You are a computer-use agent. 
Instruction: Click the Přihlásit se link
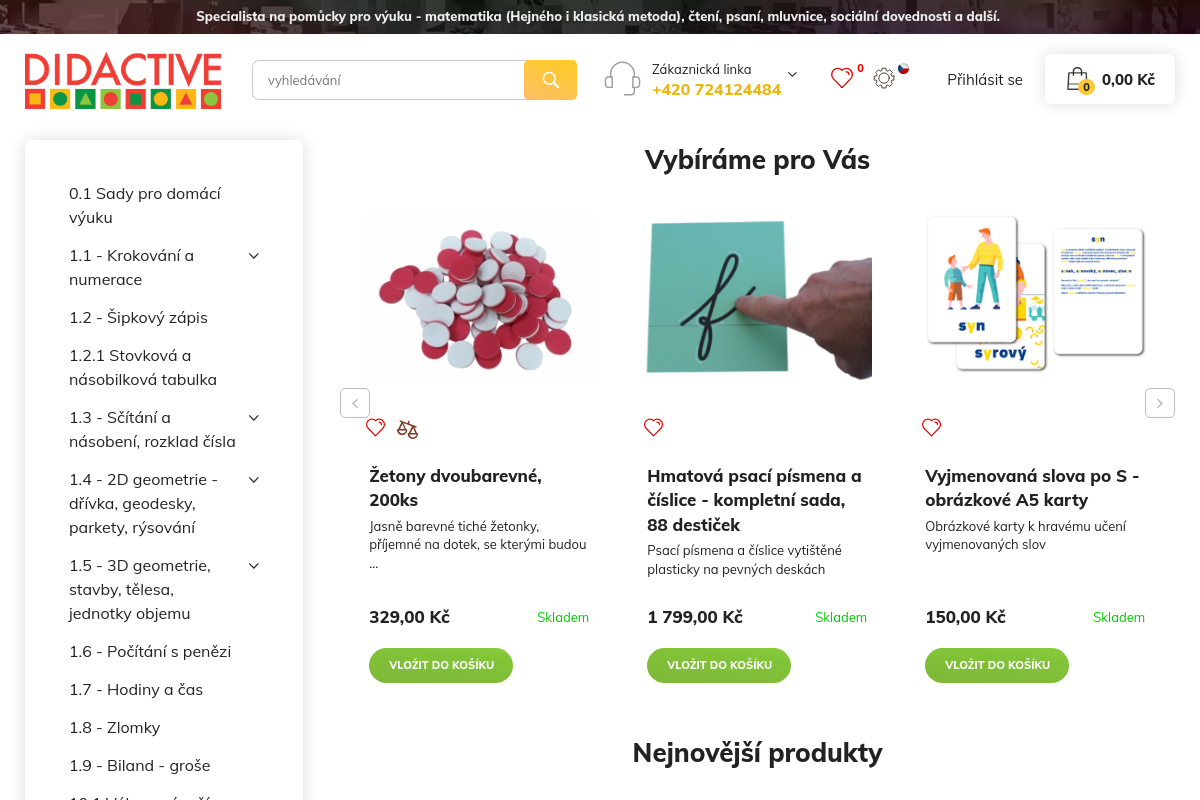(985, 79)
